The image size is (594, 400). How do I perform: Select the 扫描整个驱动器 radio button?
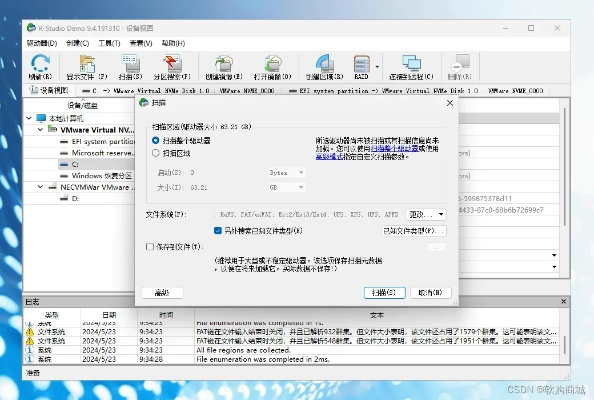pyautogui.click(x=155, y=140)
